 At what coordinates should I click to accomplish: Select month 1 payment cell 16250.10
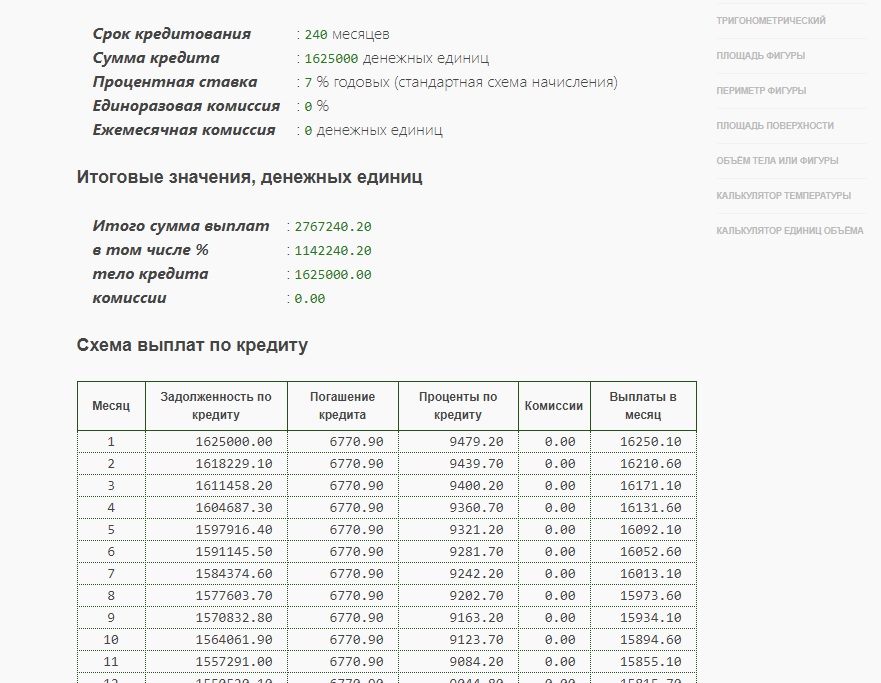click(x=650, y=442)
